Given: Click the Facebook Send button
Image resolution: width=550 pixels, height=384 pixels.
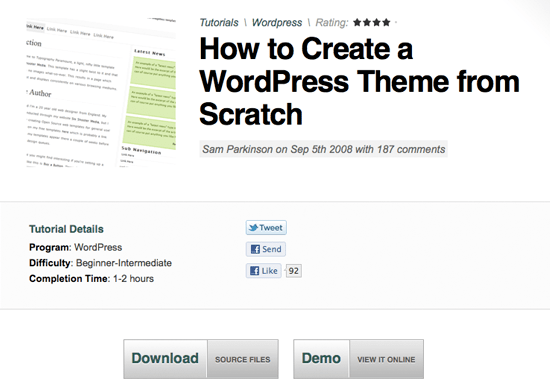Looking at the screenshot, I should (266, 249).
